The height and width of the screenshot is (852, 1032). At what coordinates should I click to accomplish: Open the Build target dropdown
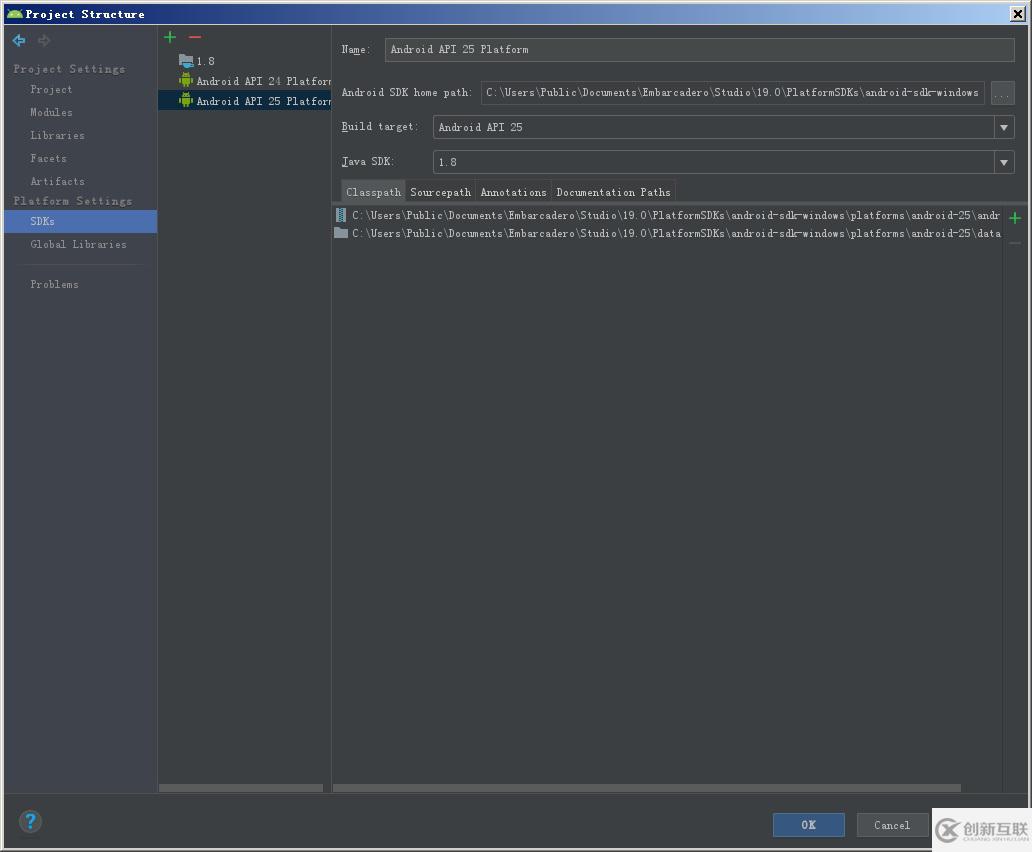click(x=1003, y=126)
